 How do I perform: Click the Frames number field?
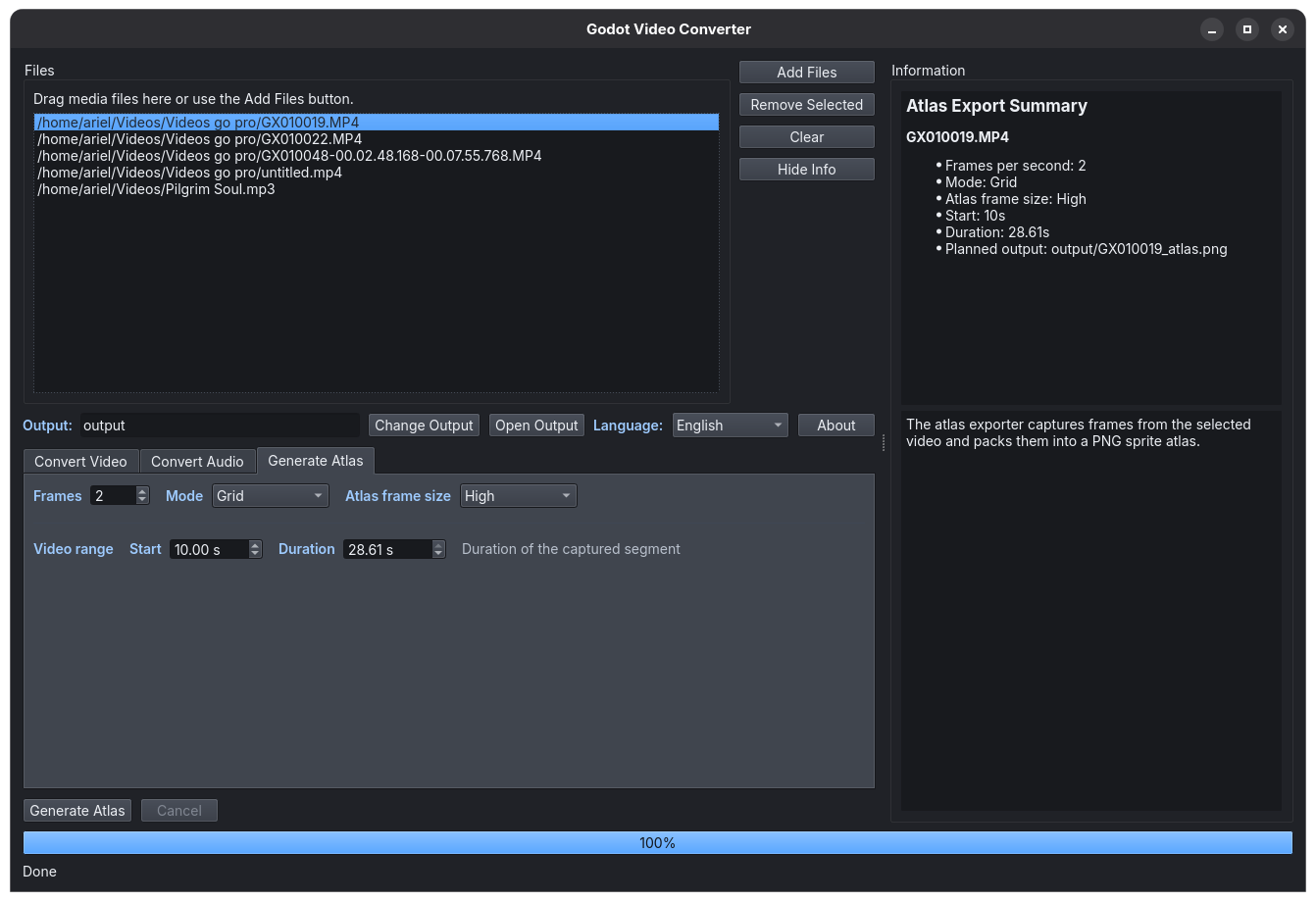pyautogui.click(x=113, y=496)
